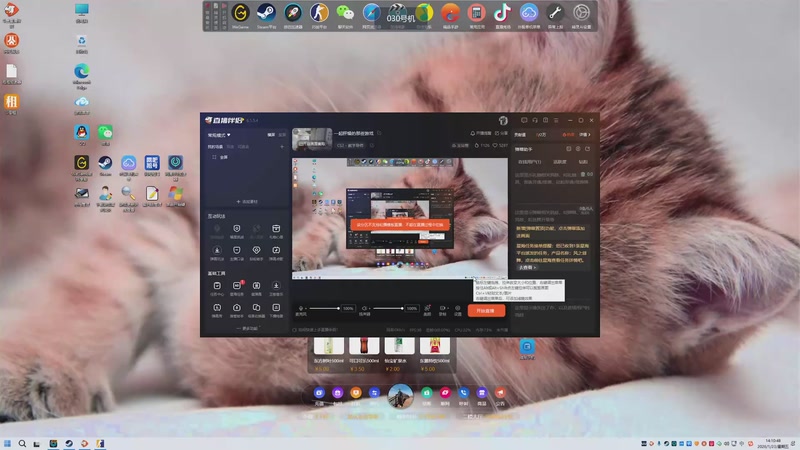This screenshot has height=450, width=800.
Task: Open the calculator icon in top dock
Action: (x=477, y=13)
